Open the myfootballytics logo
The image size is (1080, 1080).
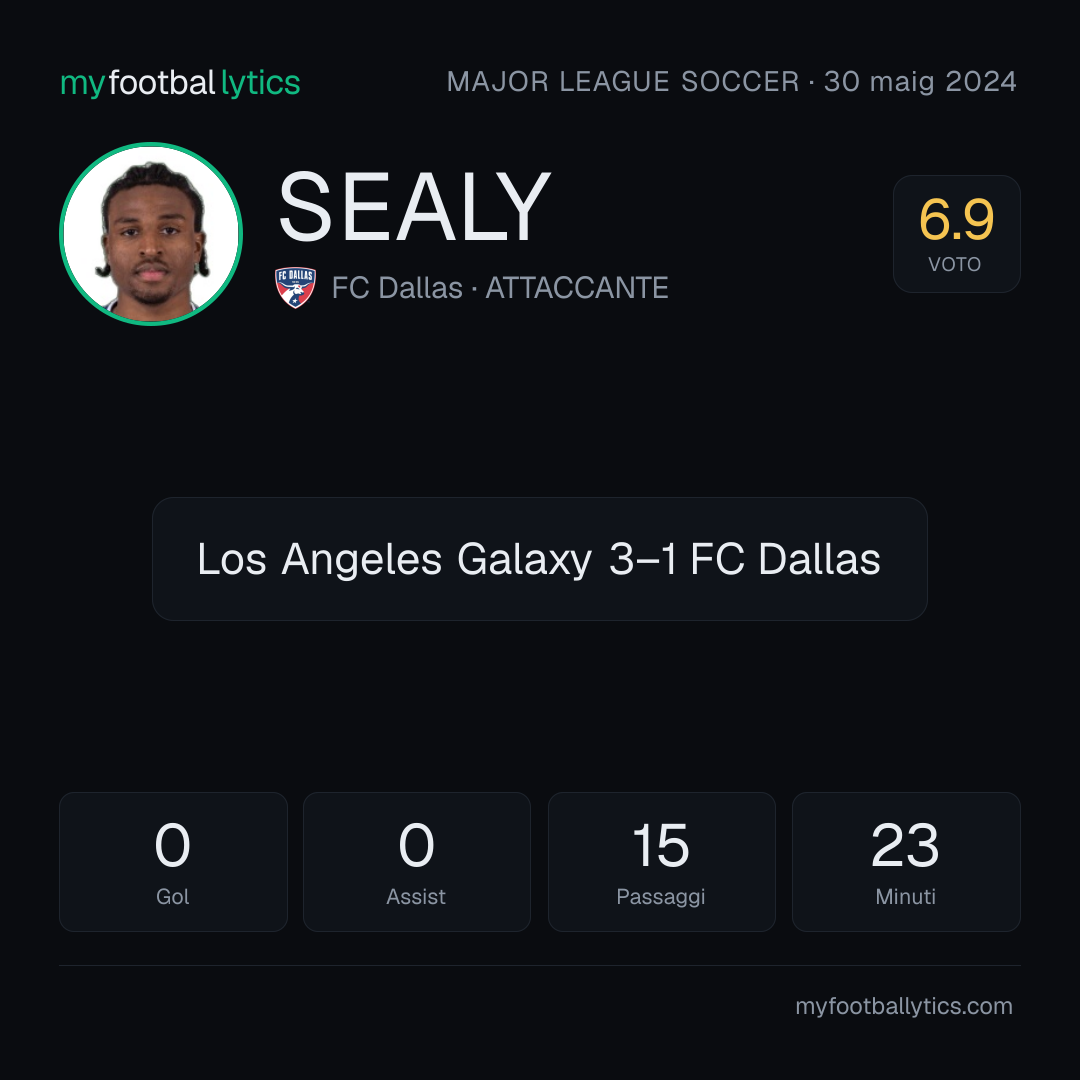(180, 83)
